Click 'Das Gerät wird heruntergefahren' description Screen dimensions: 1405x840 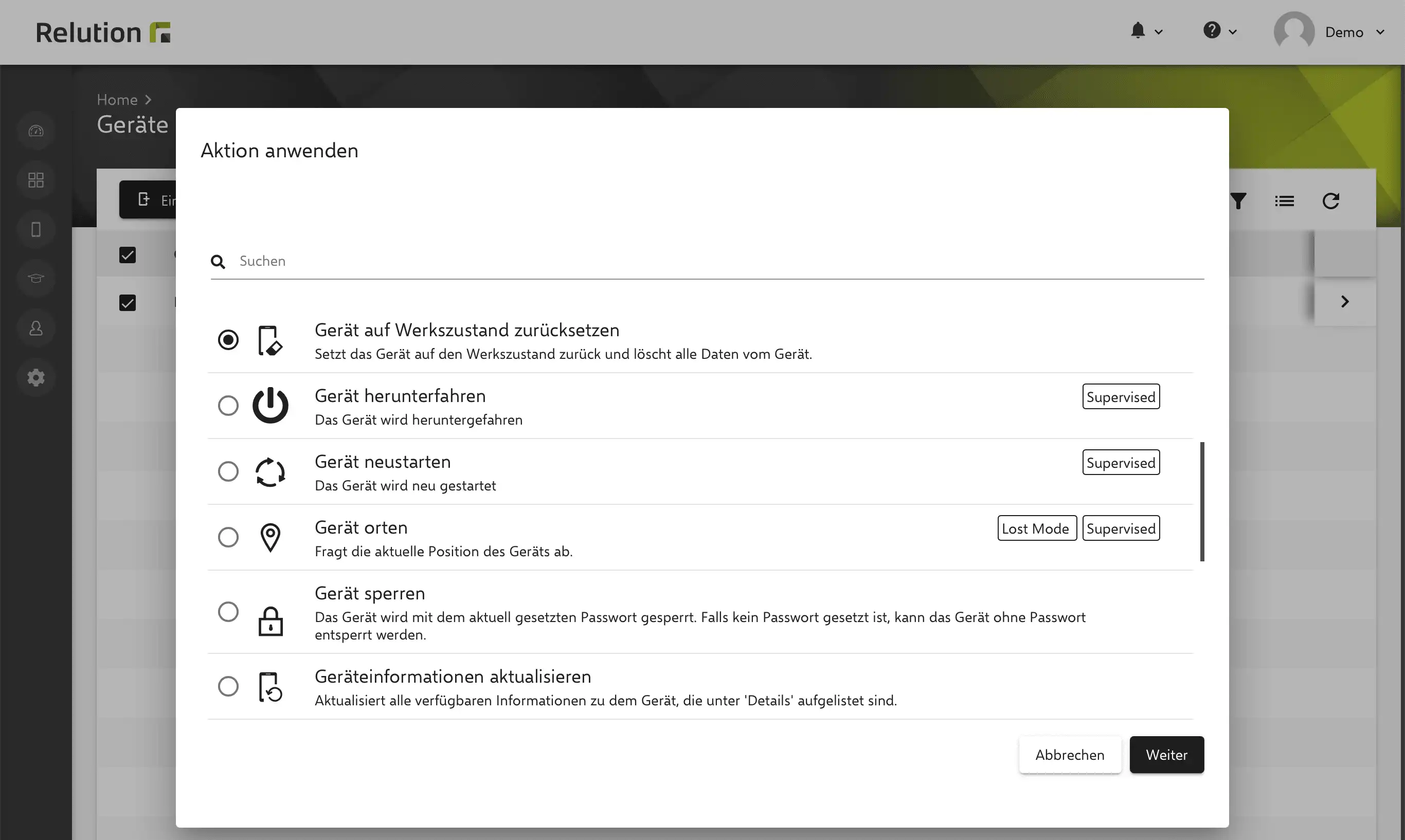(418, 420)
